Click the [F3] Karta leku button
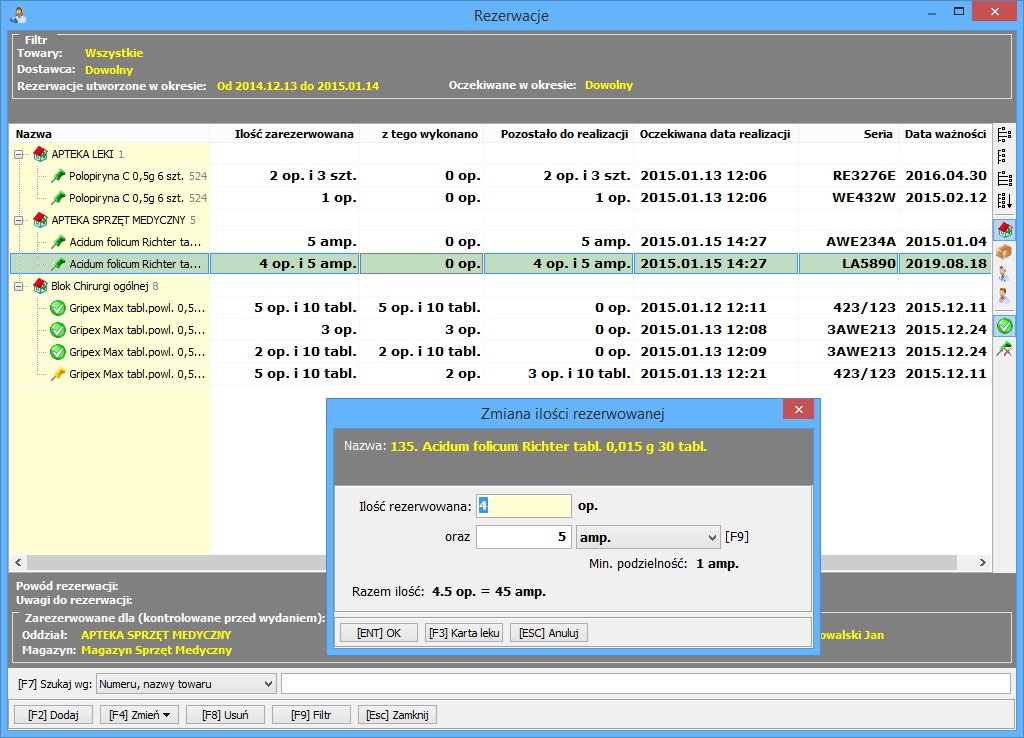The height and width of the screenshot is (738, 1024). pos(463,633)
